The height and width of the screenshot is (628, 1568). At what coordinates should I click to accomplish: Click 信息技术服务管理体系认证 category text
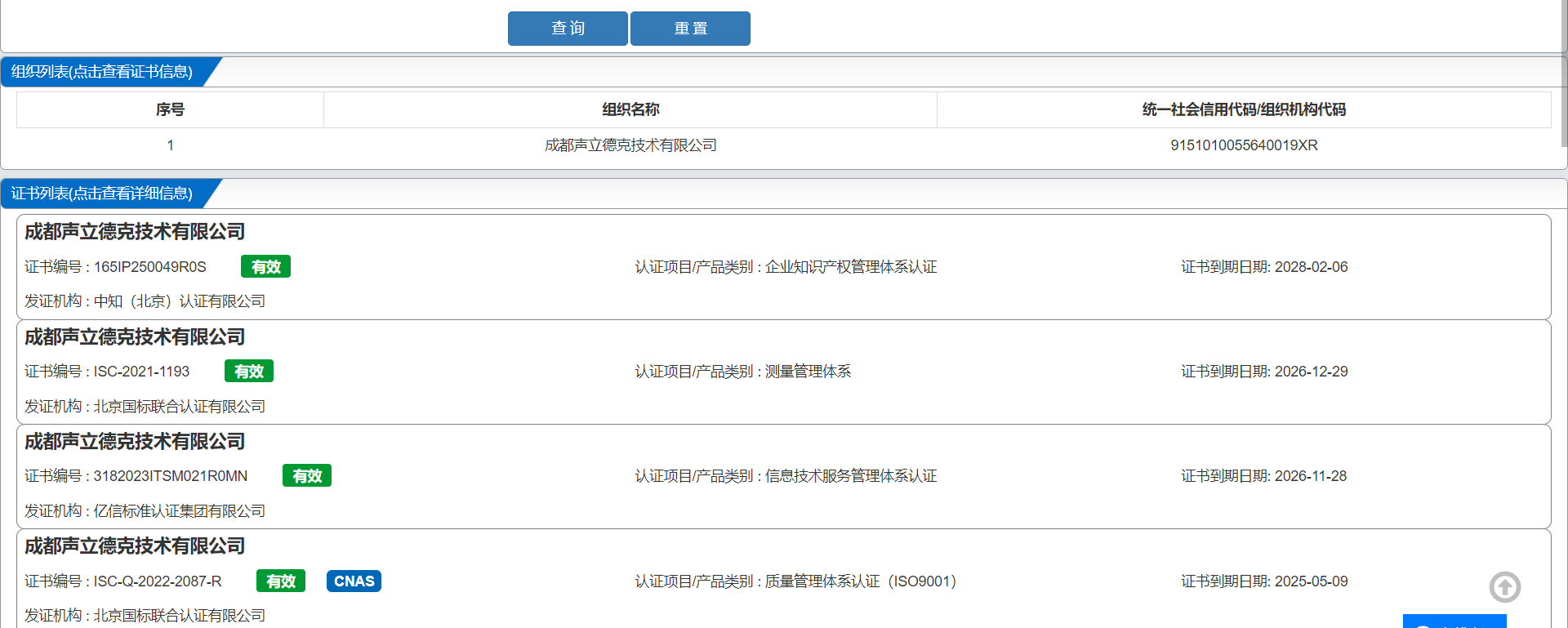851,476
